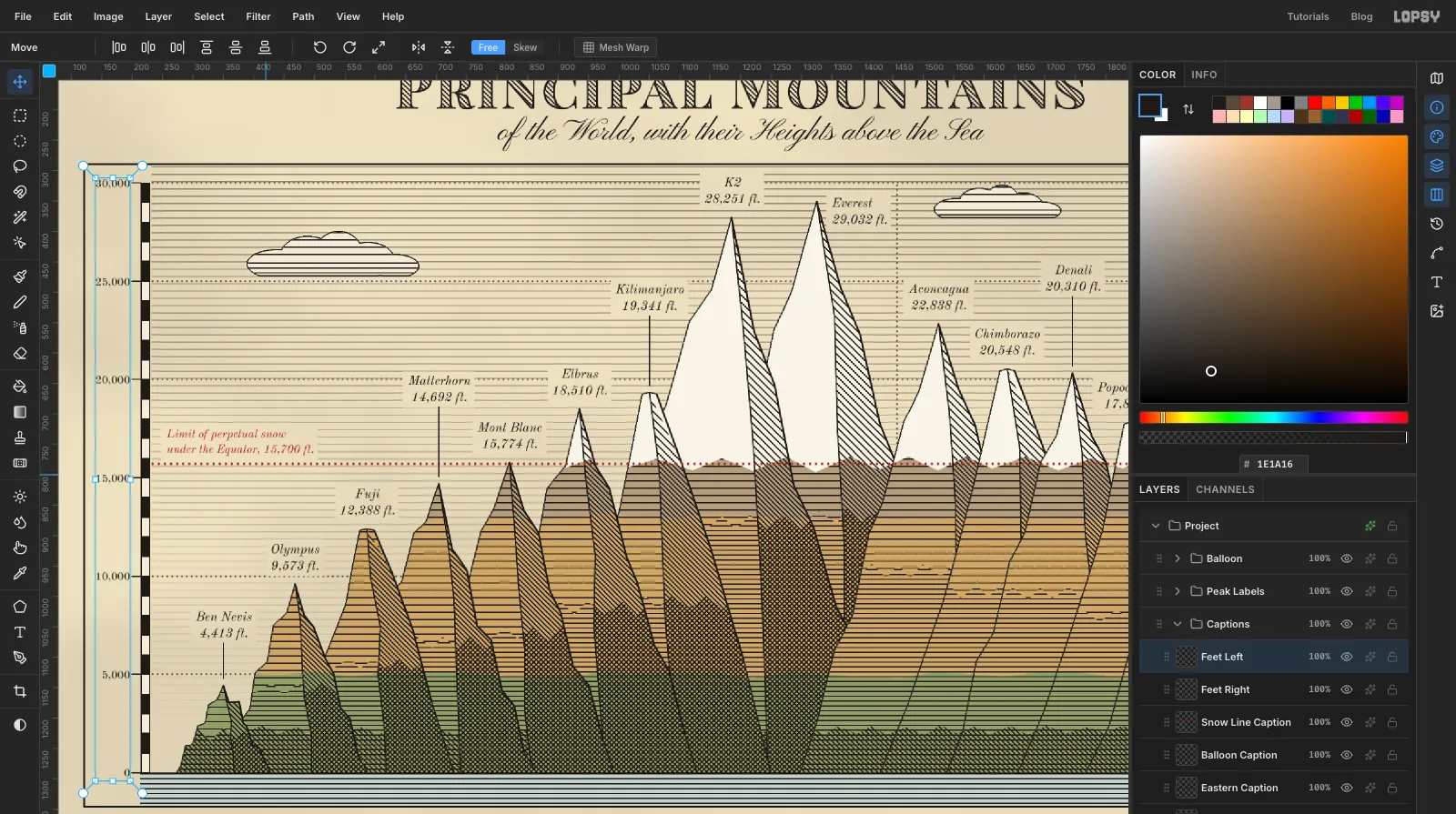This screenshot has height=814, width=1456.
Task: Collapse the Project group
Action: point(1156,526)
